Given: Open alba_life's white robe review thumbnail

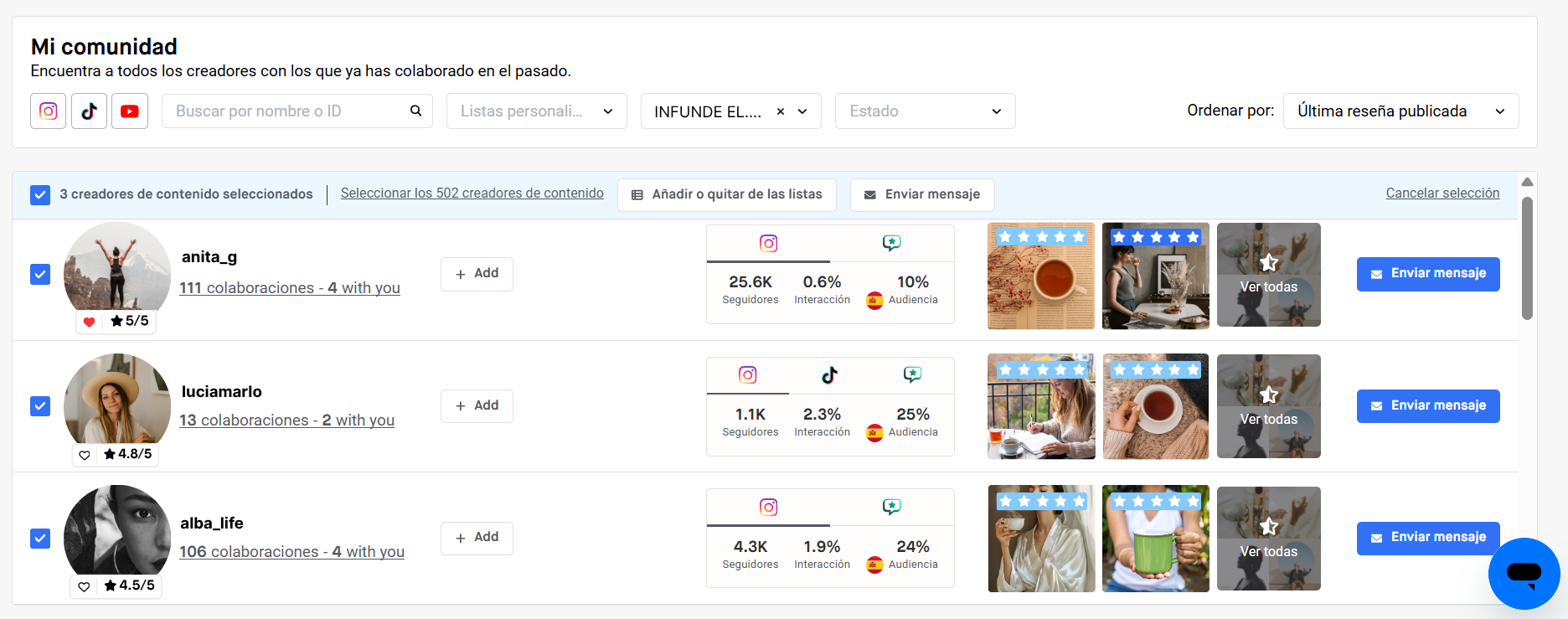Looking at the screenshot, I should coord(1041,539).
